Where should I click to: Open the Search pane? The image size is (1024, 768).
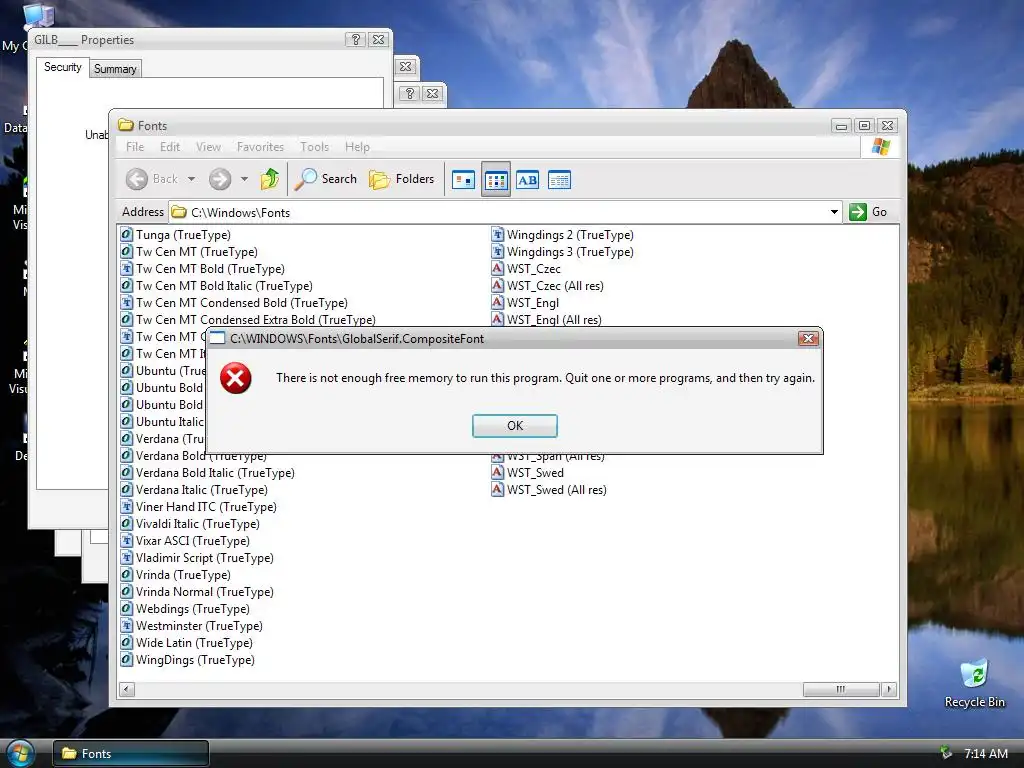coord(325,179)
